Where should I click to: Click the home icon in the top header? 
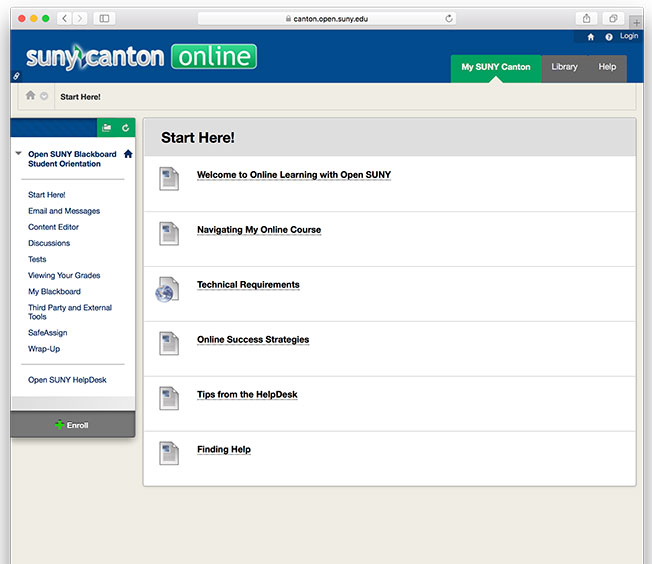click(590, 37)
